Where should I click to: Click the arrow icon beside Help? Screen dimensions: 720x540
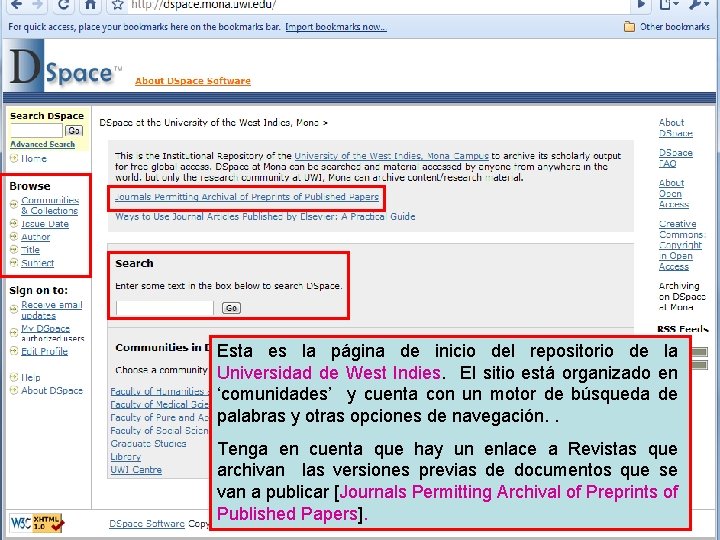click(x=14, y=377)
